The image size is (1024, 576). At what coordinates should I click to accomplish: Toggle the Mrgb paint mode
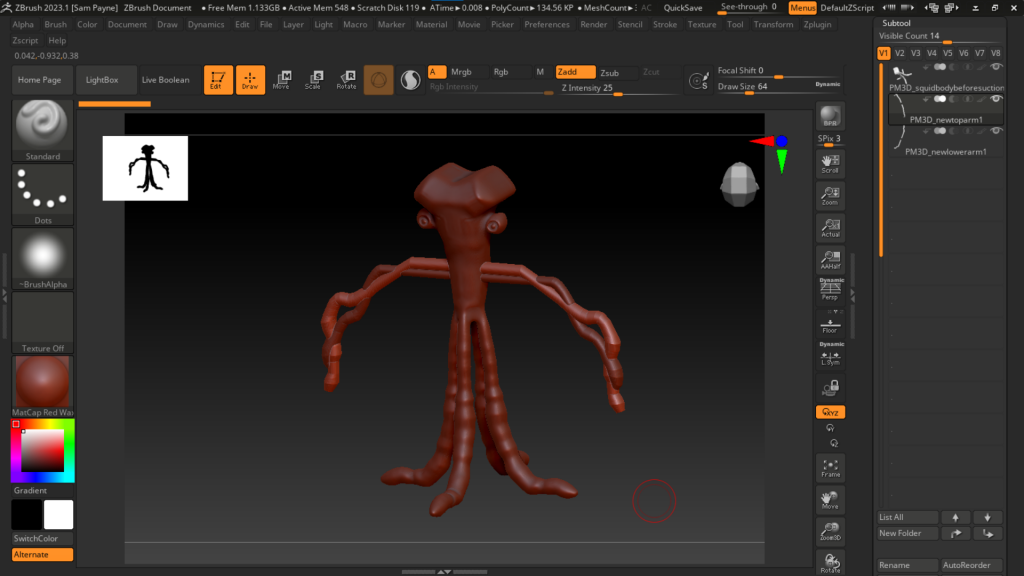tap(461, 72)
